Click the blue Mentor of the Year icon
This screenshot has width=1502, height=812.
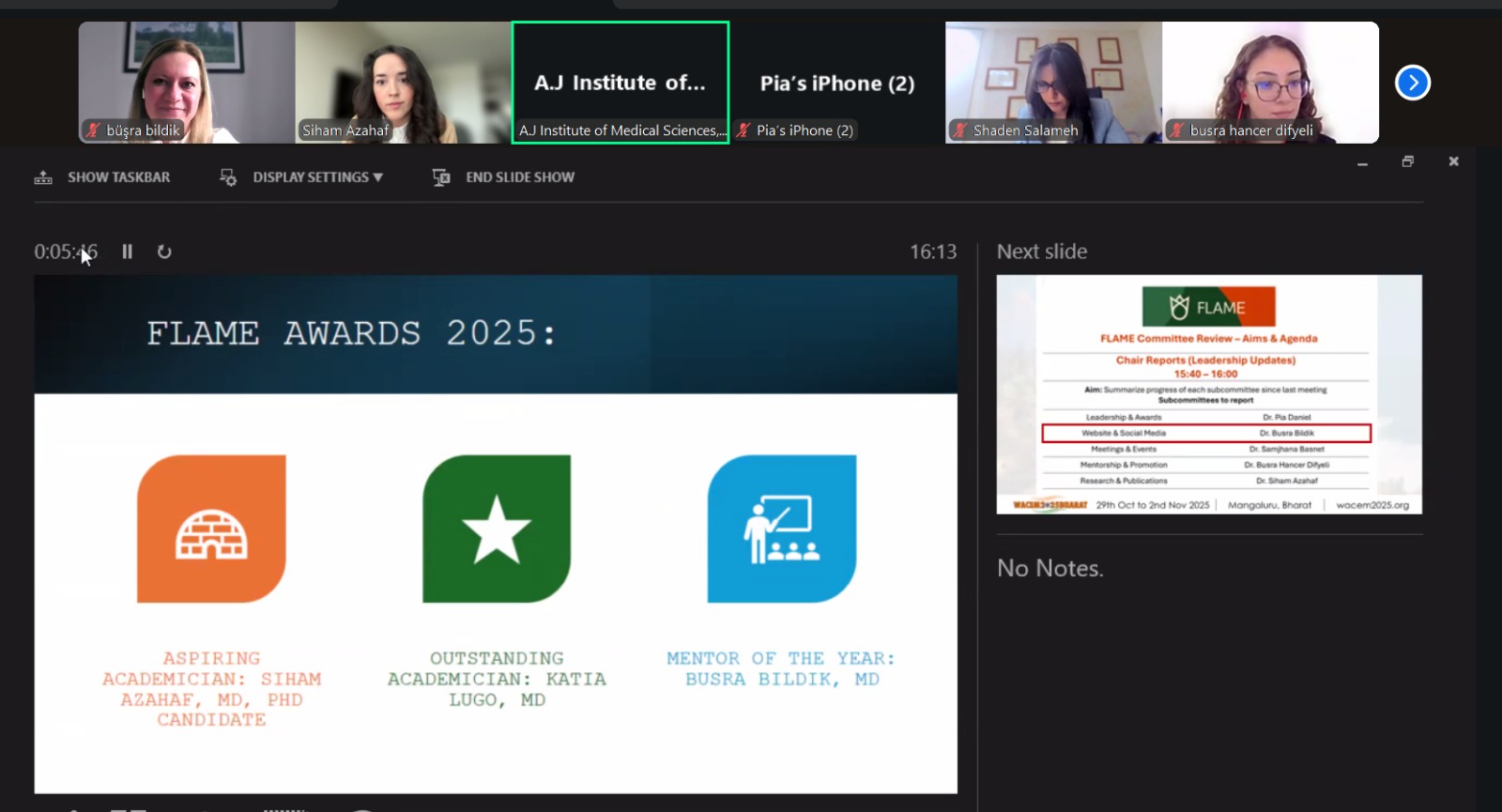(x=781, y=529)
